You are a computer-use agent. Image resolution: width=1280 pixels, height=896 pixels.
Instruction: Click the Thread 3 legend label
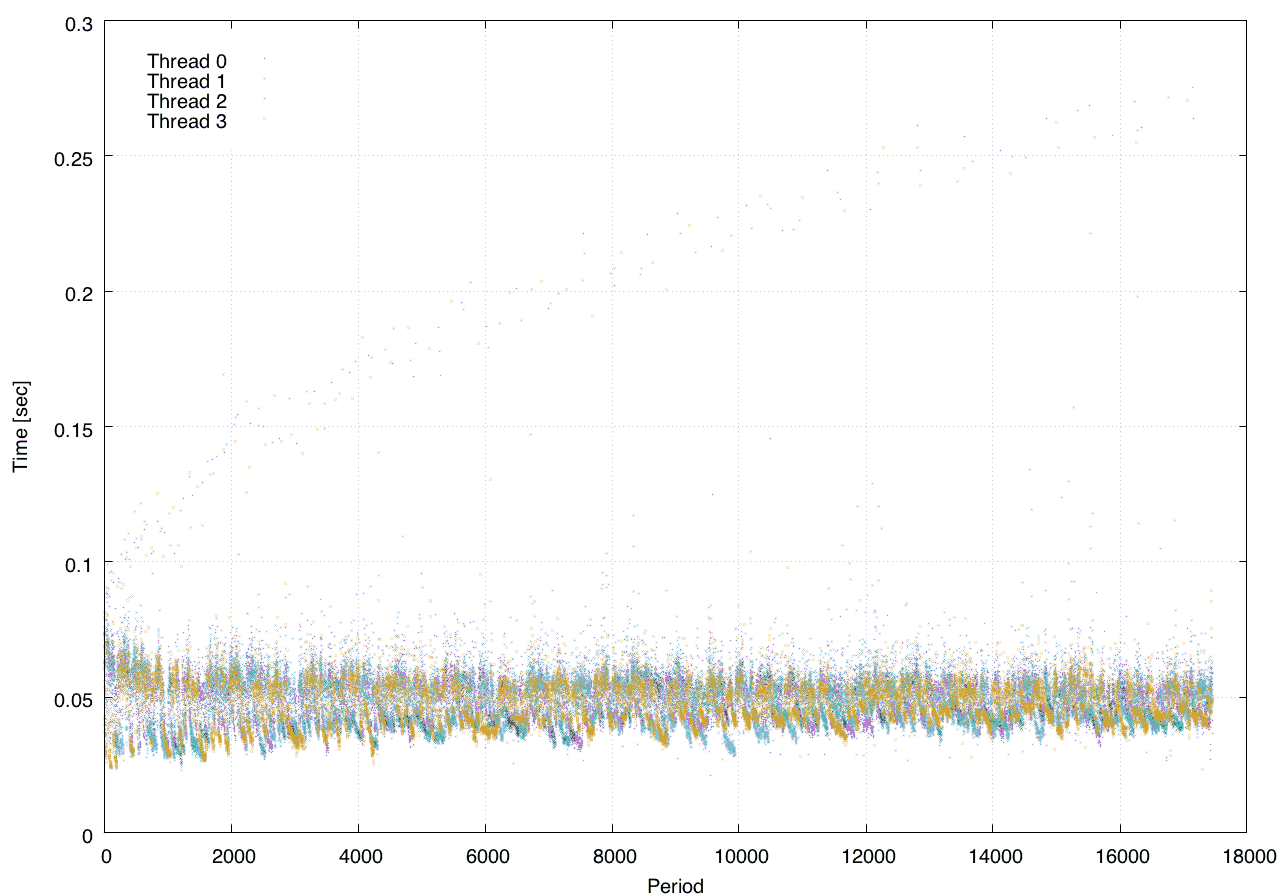point(187,122)
